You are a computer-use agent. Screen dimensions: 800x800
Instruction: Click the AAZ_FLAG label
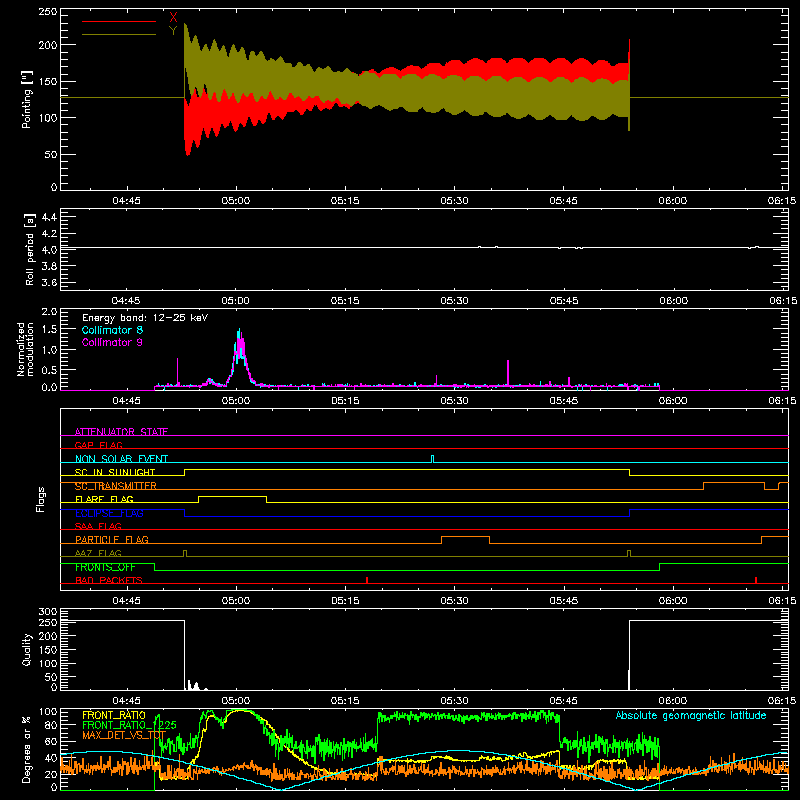98,553
